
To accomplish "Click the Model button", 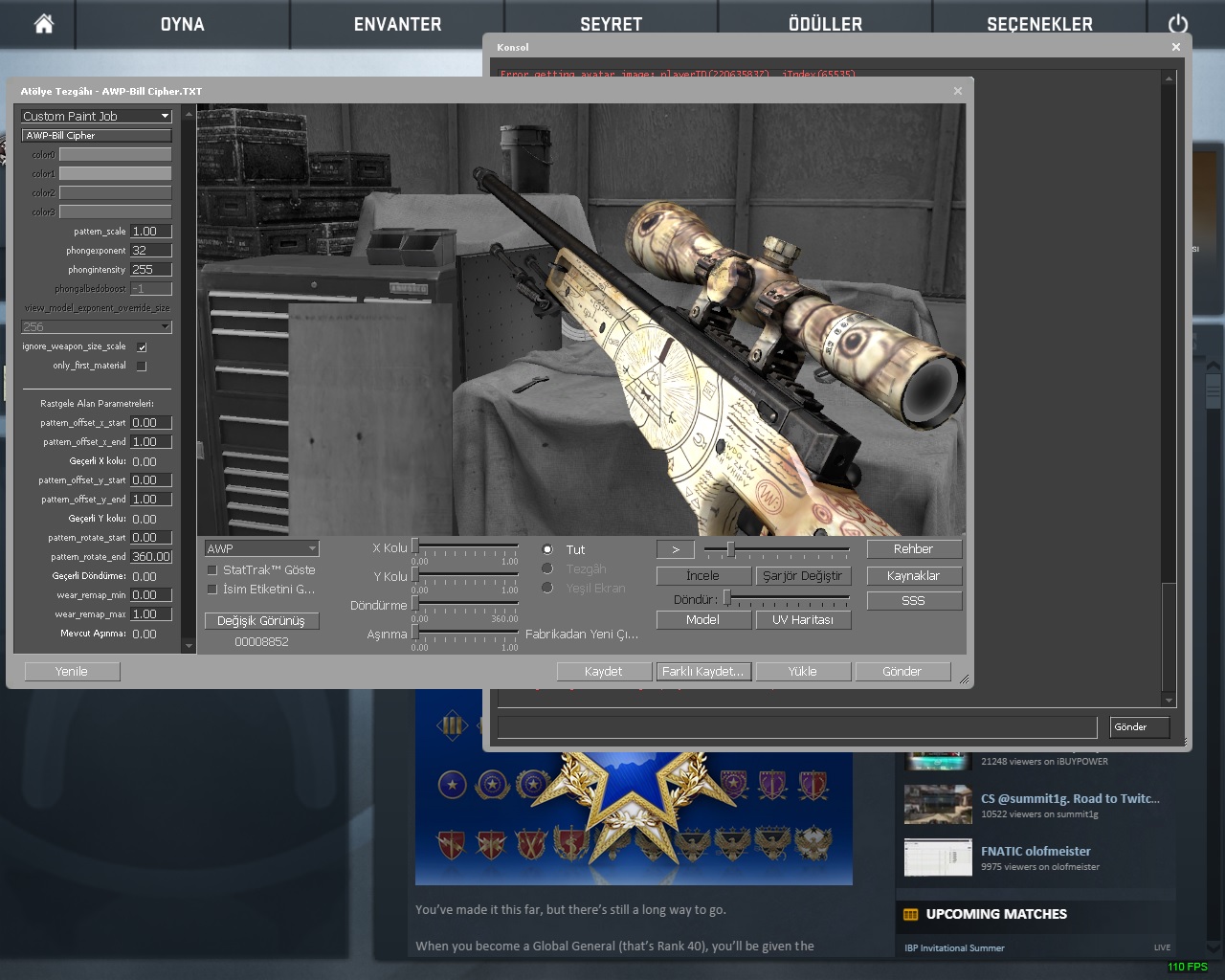I will [x=702, y=619].
